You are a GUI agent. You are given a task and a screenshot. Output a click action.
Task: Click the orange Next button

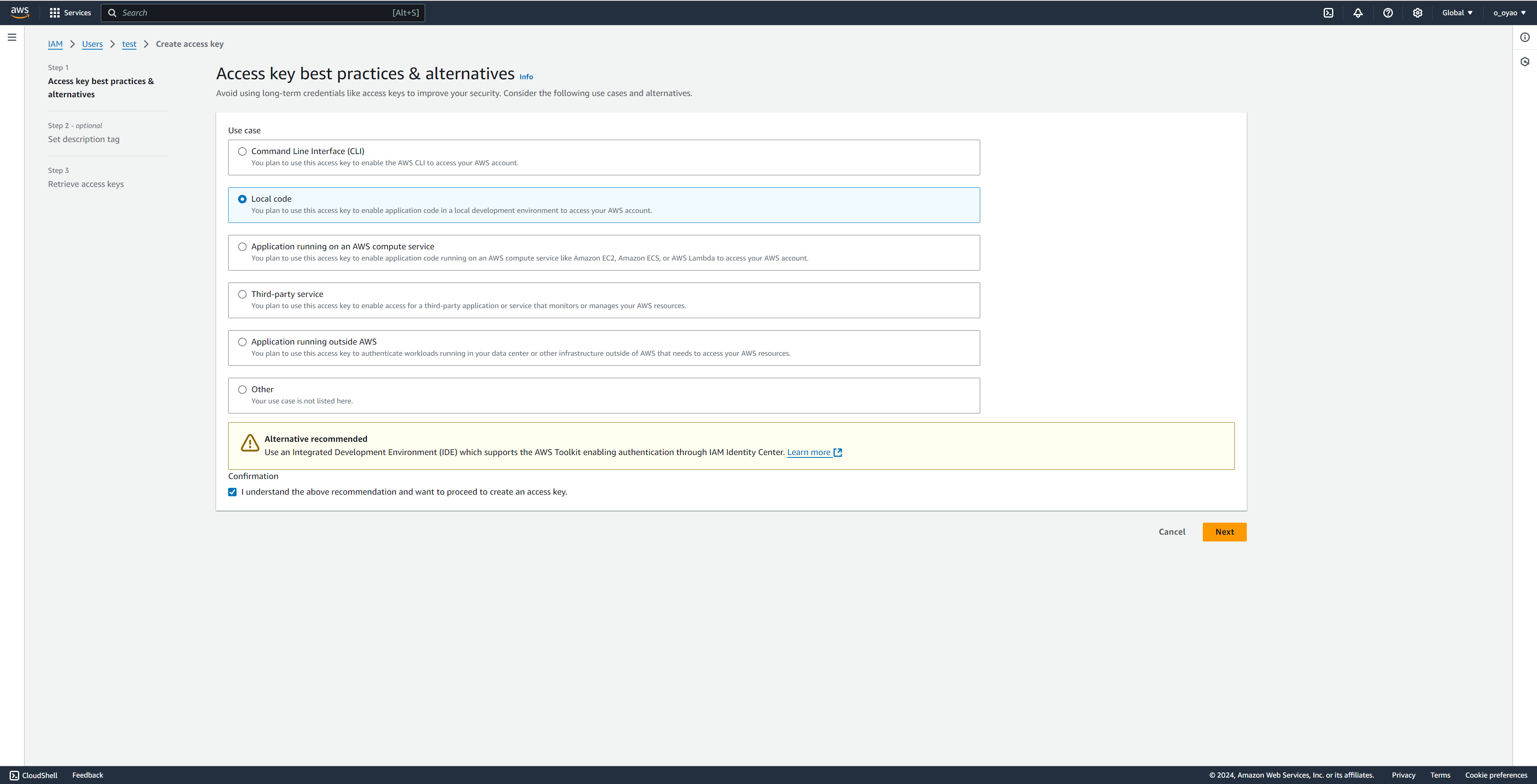click(x=1224, y=531)
